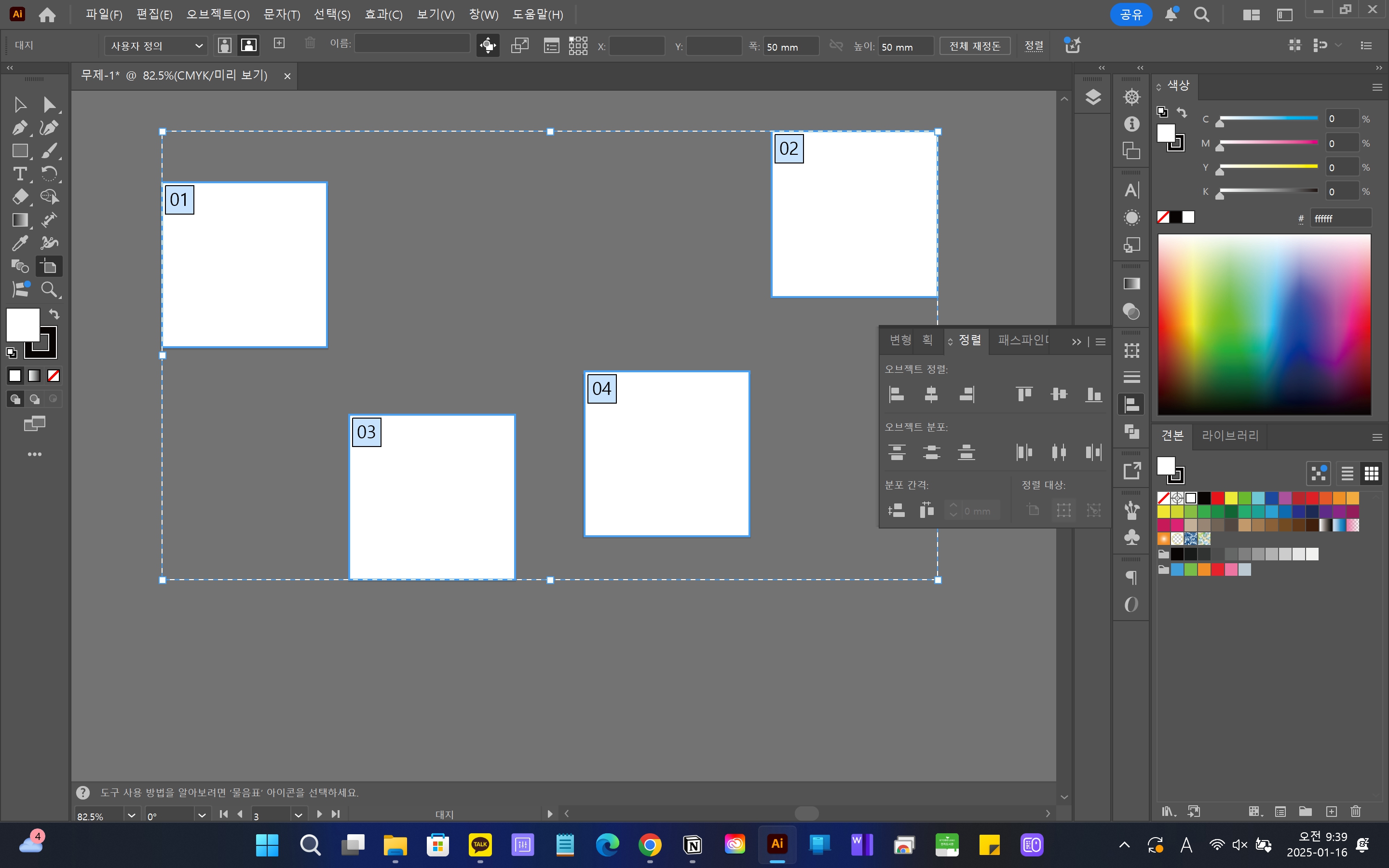Select the Pen tool
This screenshot has width=1389, height=868.
point(19,127)
